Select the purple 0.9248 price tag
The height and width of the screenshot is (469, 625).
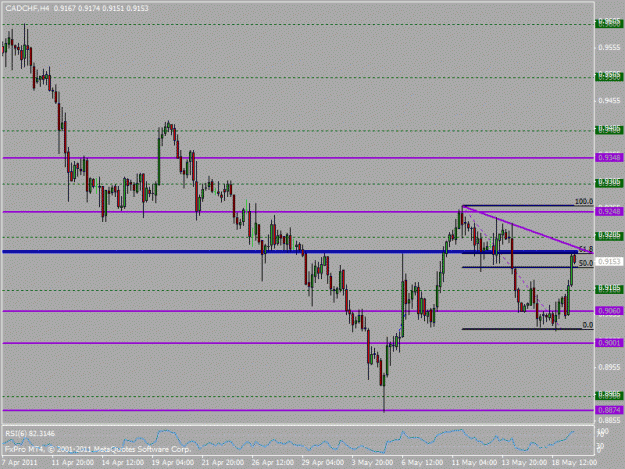point(609,212)
